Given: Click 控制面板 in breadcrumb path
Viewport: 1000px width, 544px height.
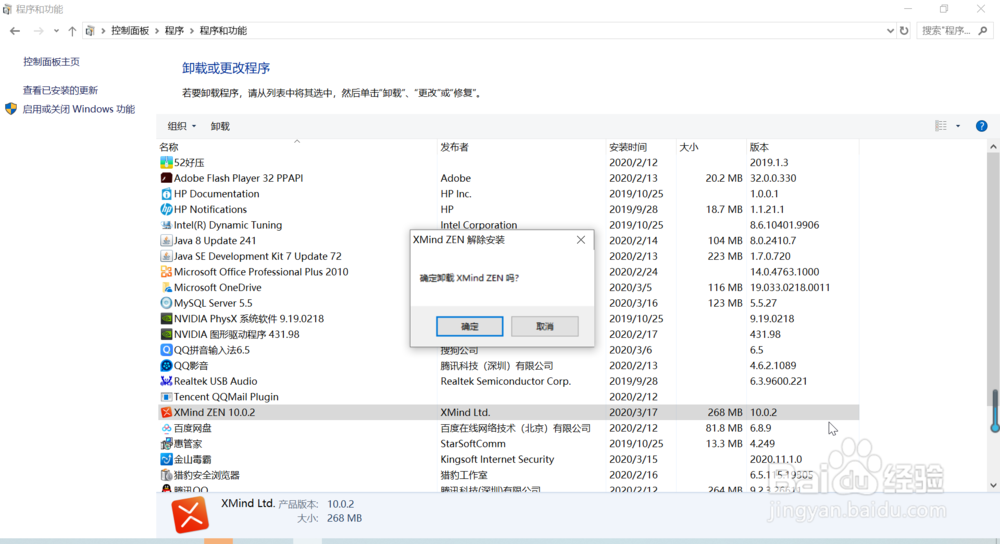Looking at the screenshot, I should 130,31.
